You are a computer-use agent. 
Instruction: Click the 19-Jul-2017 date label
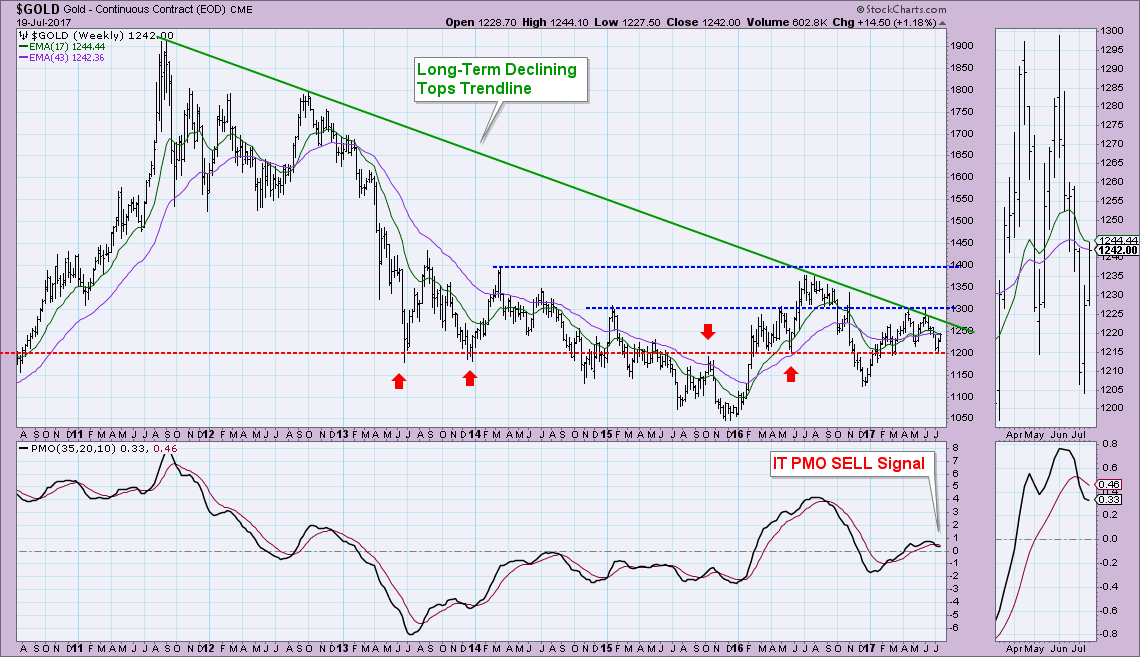[28, 20]
